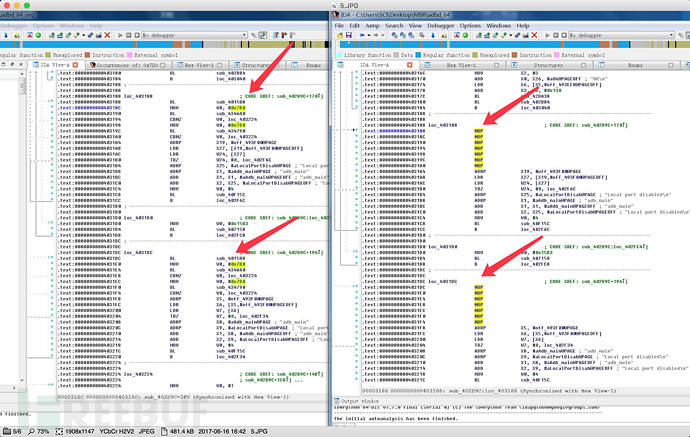
Task: Click the red X icon in right IDA toolbar
Action: 534,35
